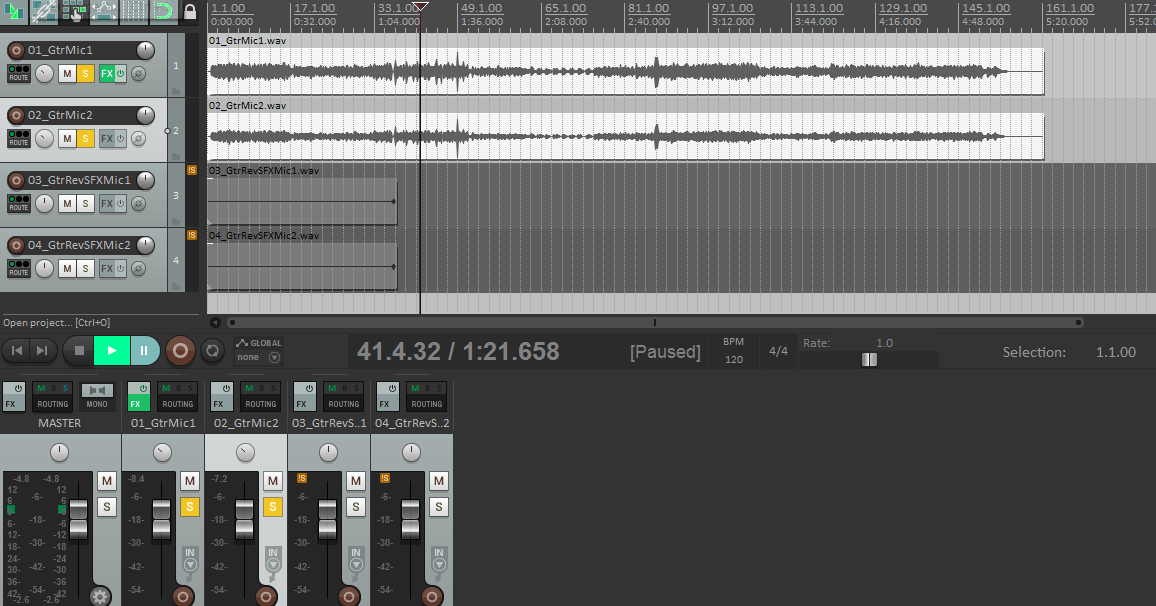
Task: Click the MONO icon on the MASTER strip
Action: (x=96, y=397)
